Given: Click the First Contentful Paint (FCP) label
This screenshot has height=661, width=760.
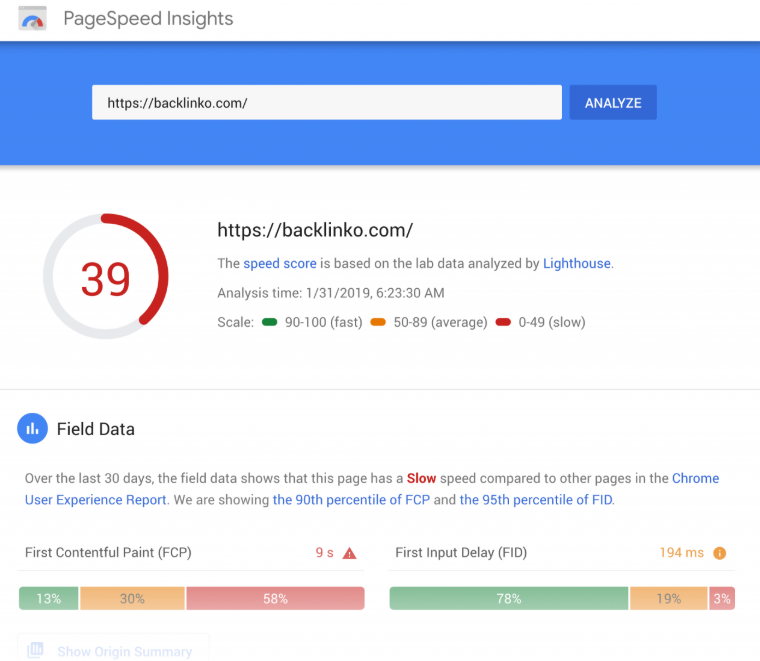Looking at the screenshot, I should click(x=108, y=552).
